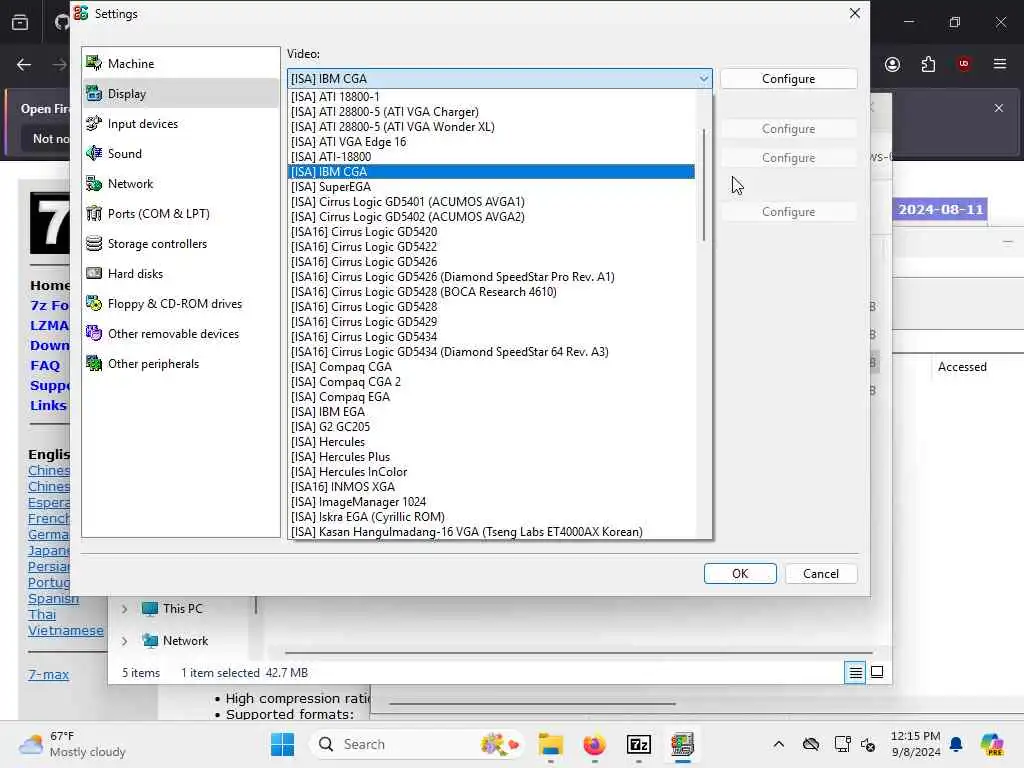Open Input devices settings
This screenshot has width=1024, height=768.
click(181, 123)
